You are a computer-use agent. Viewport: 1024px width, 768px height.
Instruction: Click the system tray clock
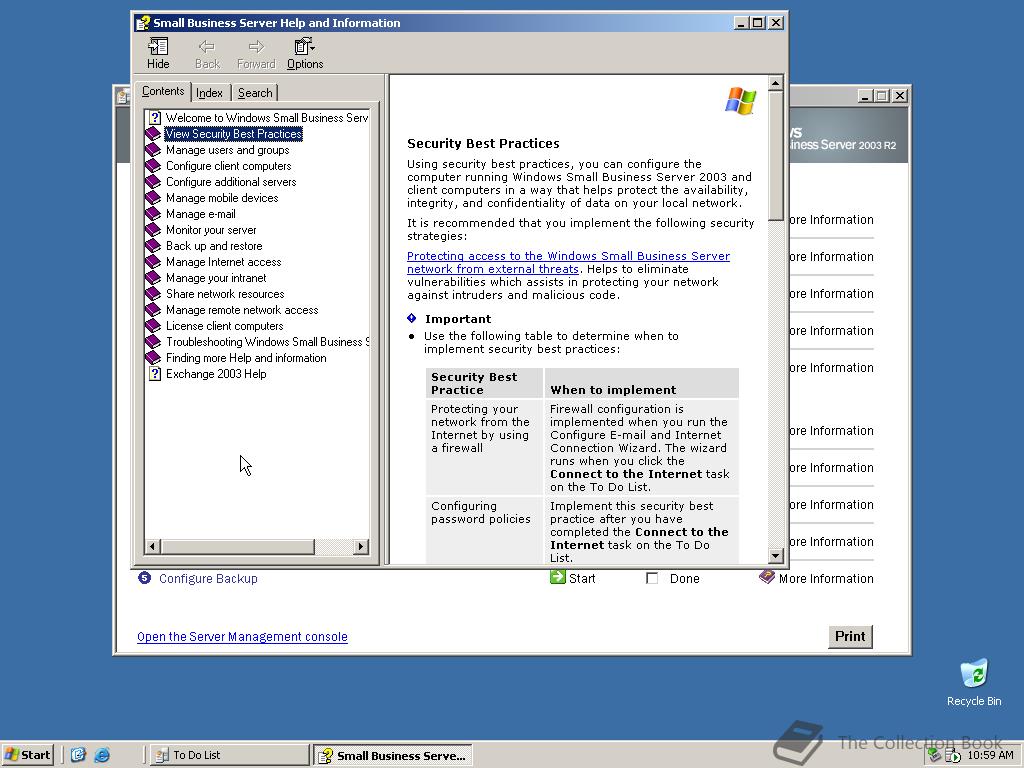click(990, 755)
